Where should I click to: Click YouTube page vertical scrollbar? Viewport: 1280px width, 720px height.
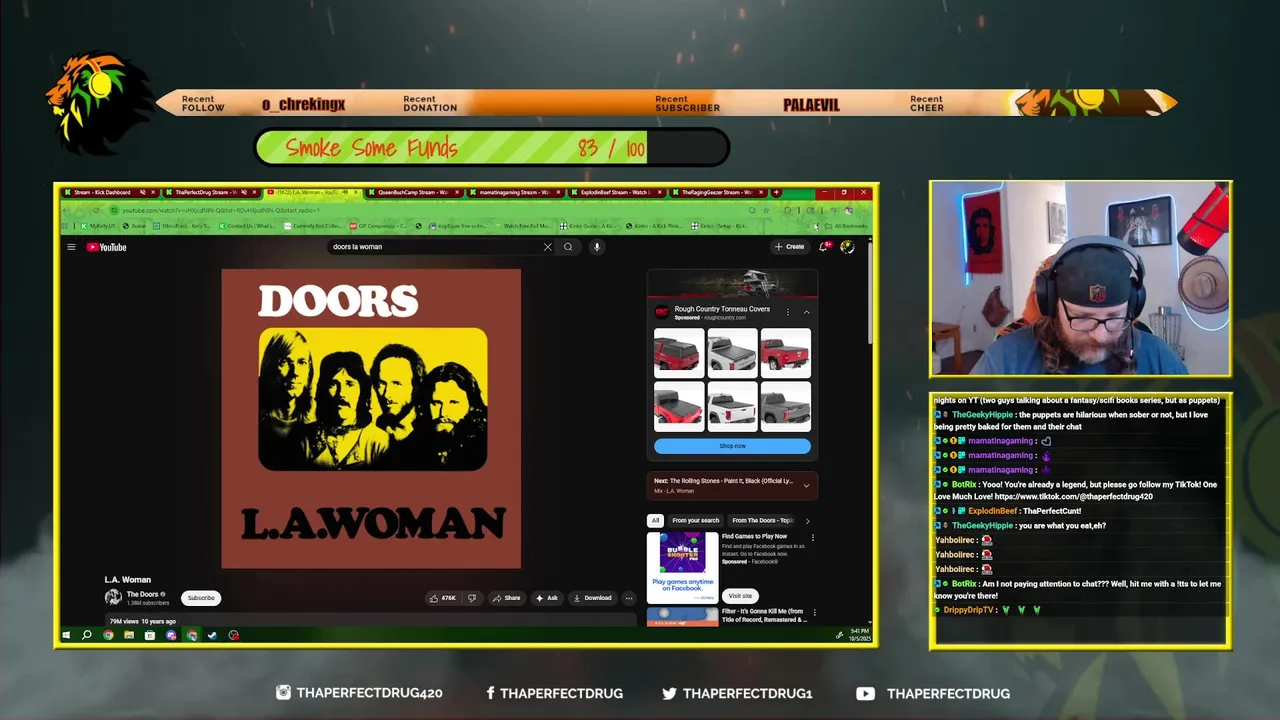870,295
